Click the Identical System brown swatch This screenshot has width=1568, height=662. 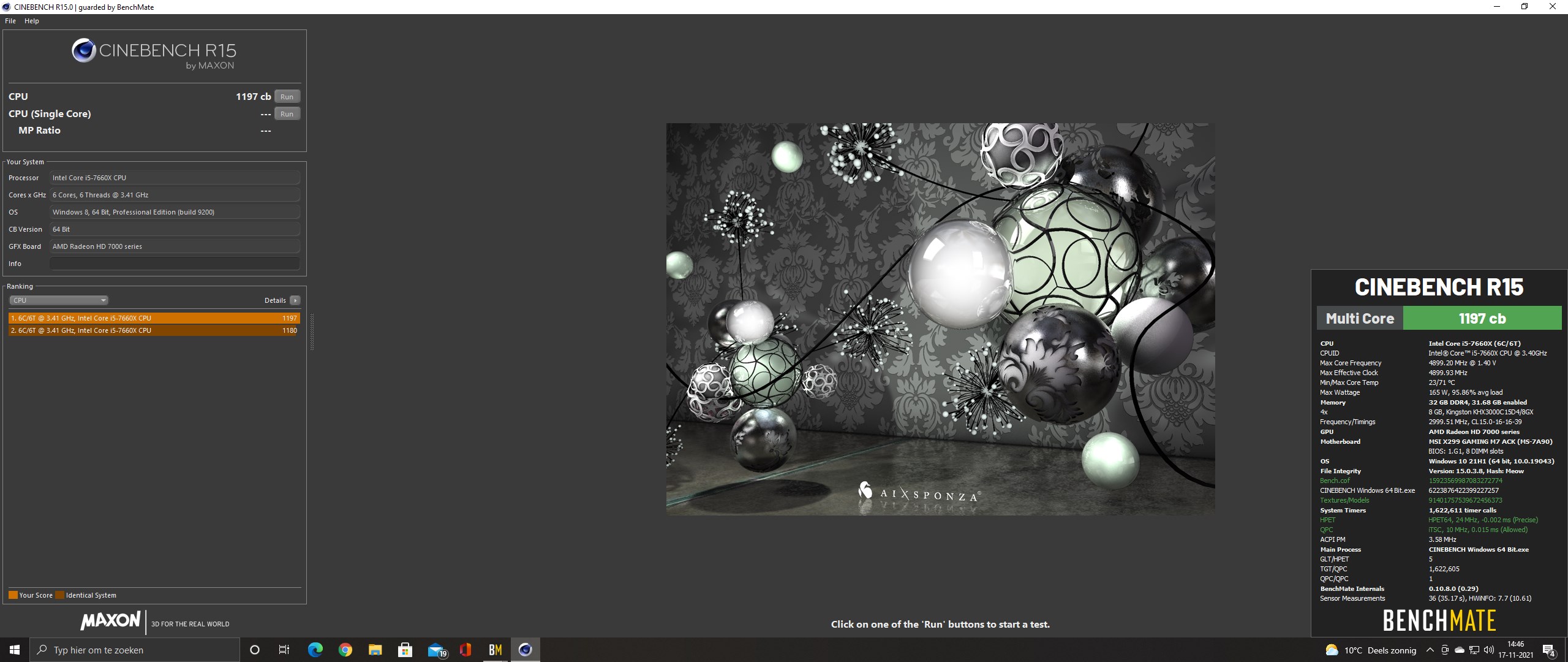(59, 595)
